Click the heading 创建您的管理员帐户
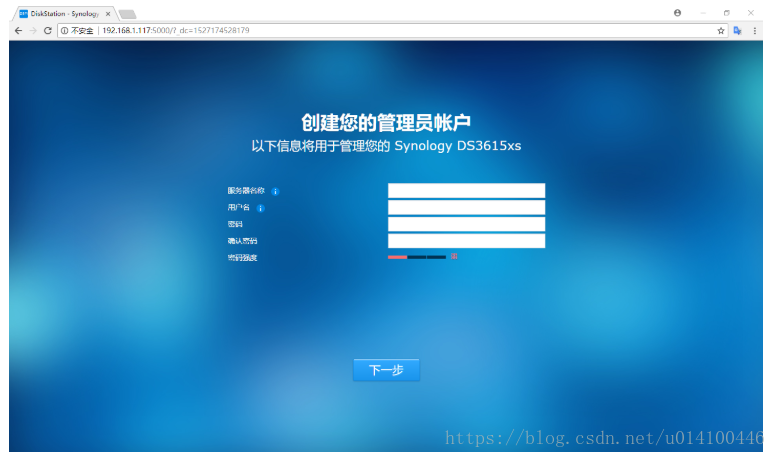This screenshot has height=458, width=776. coord(386,123)
